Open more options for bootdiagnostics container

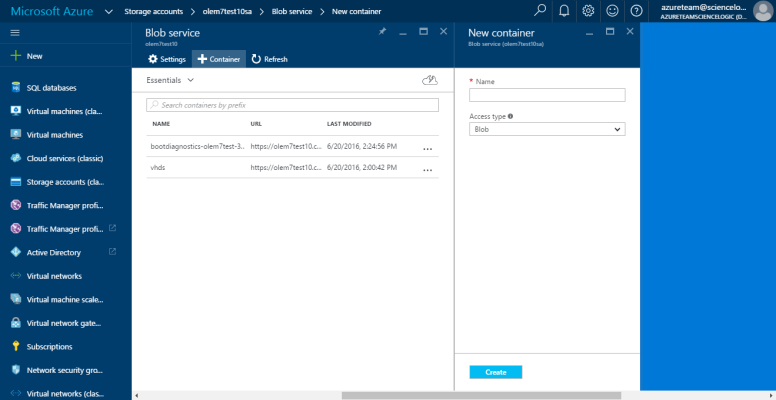[x=428, y=148]
